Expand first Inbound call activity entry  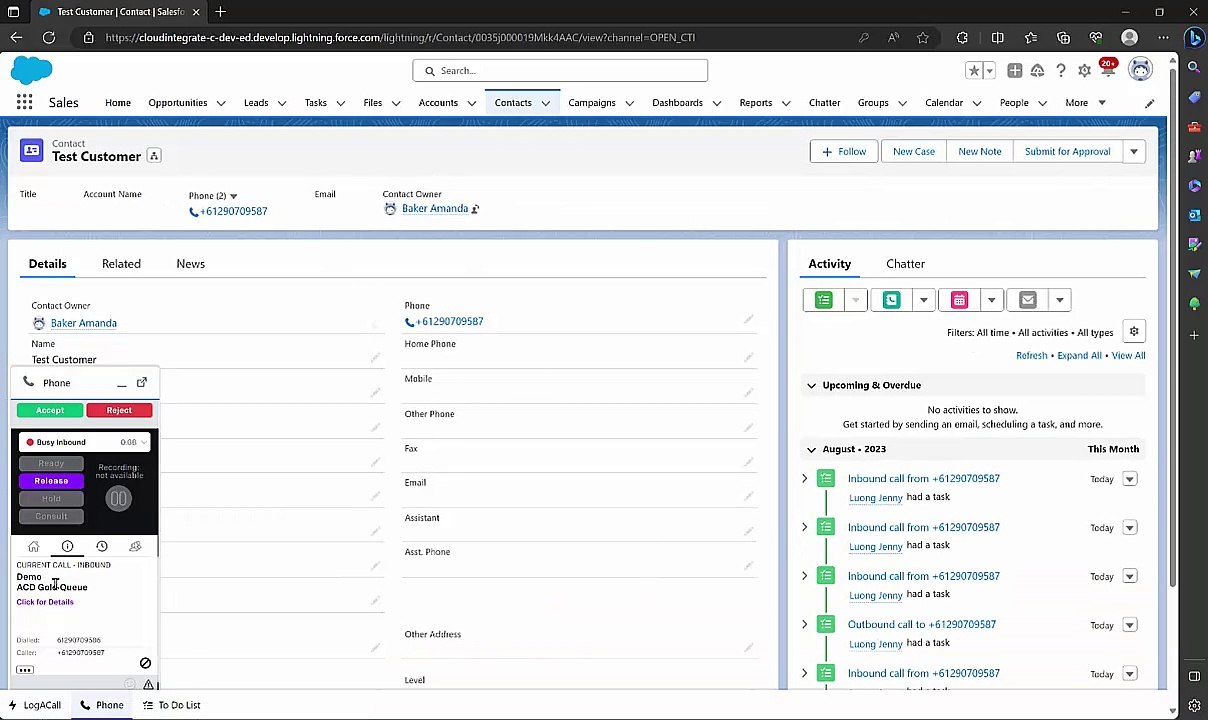click(804, 479)
